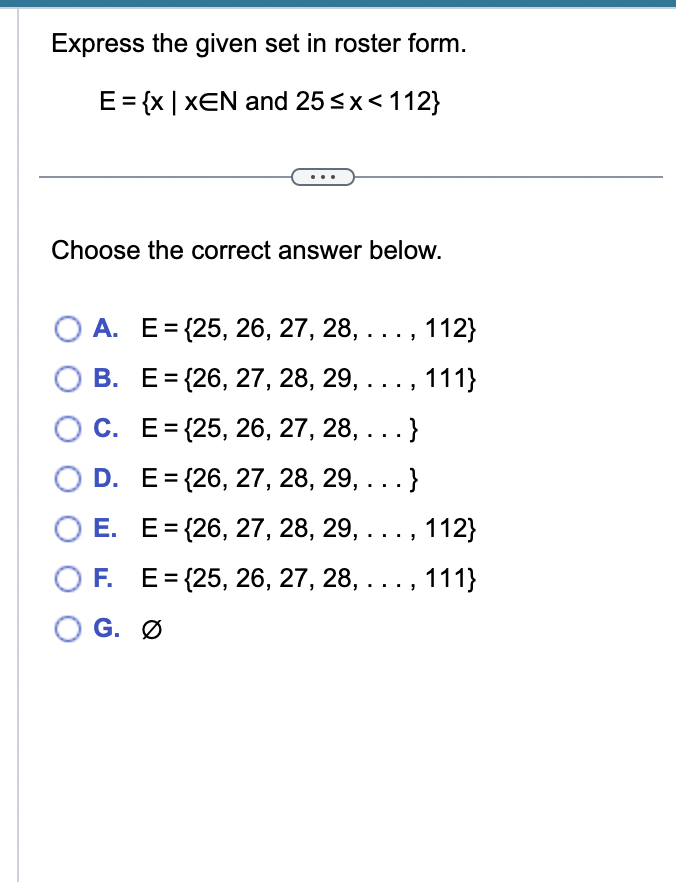The width and height of the screenshot is (676, 882).
Task: Click the set-builder expression for E
Action: click(x=270, y=102)
